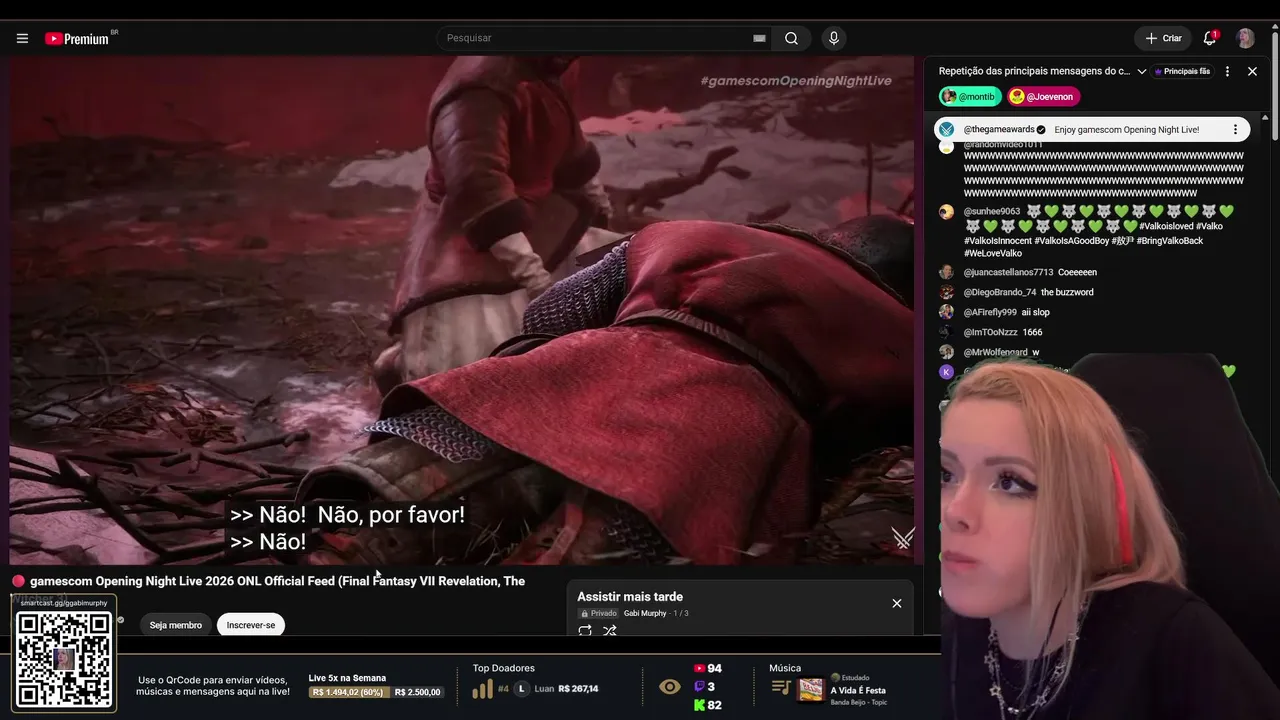
Task: Click the #WeLoveValko hashtag in chat
Action: [x=993, y=254]
